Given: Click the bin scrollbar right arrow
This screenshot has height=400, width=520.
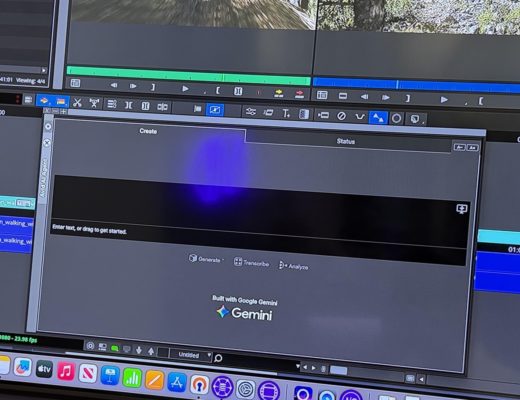Looking at the screenshot, I should coord(44,70).
